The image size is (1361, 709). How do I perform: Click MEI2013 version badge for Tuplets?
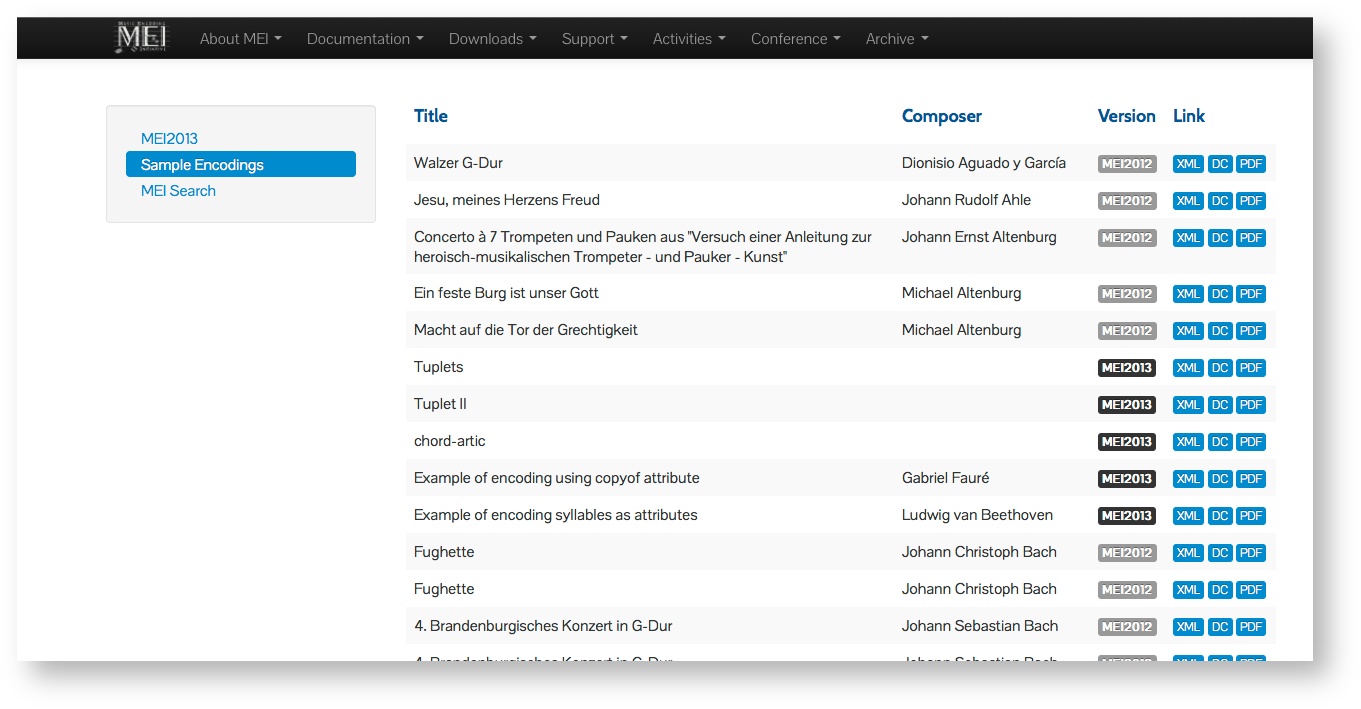pyautogui.click(x=1126, y=368)
